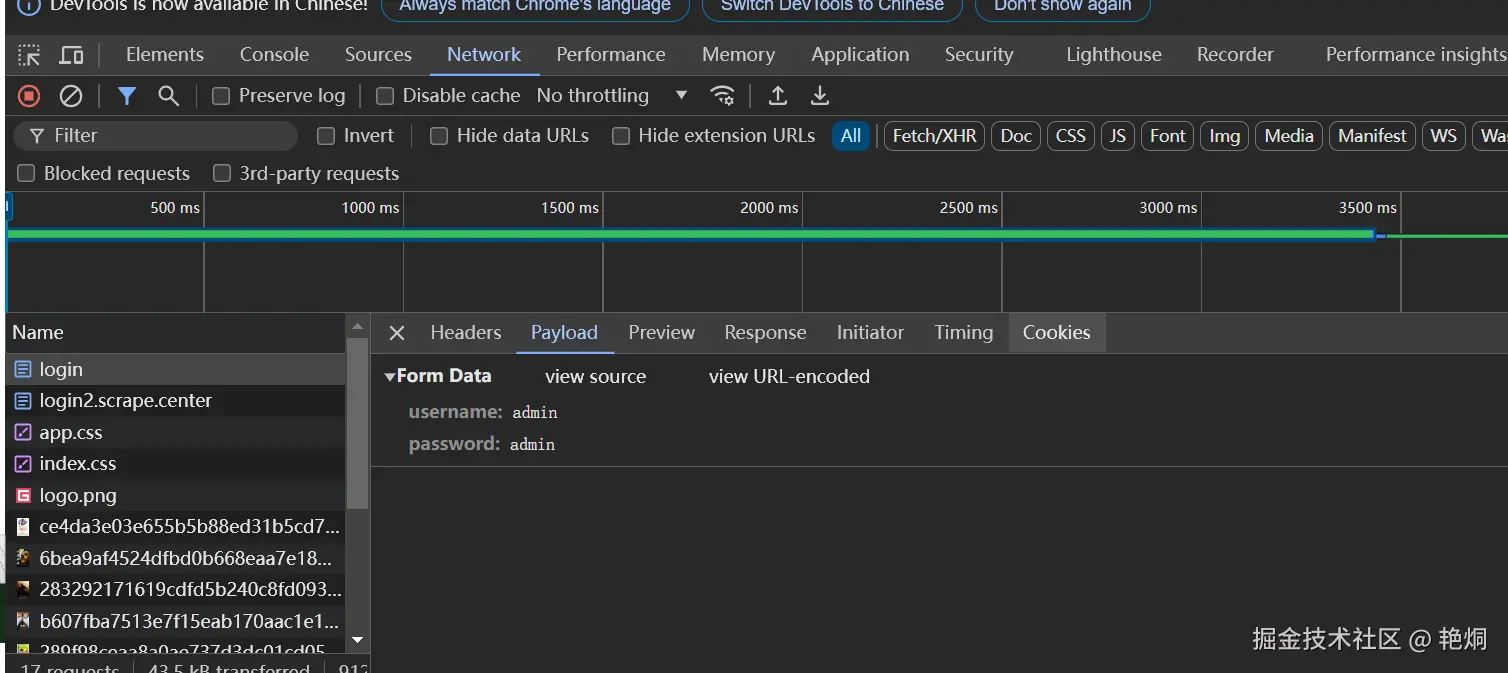Enable Preserve log checkbox
This screenshot has width=1508, height=673.
tap(221, 96)
